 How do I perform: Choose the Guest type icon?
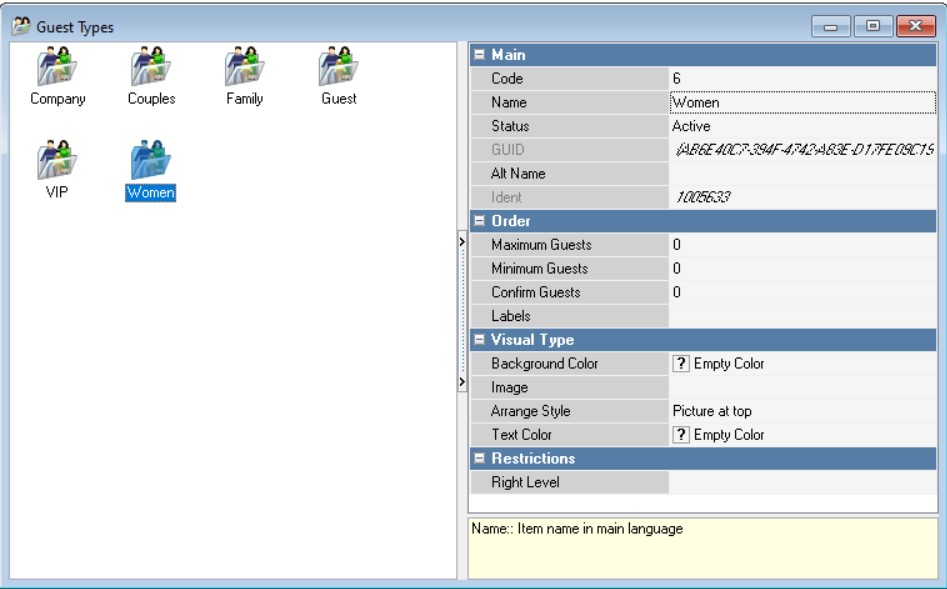pos(338,69)
